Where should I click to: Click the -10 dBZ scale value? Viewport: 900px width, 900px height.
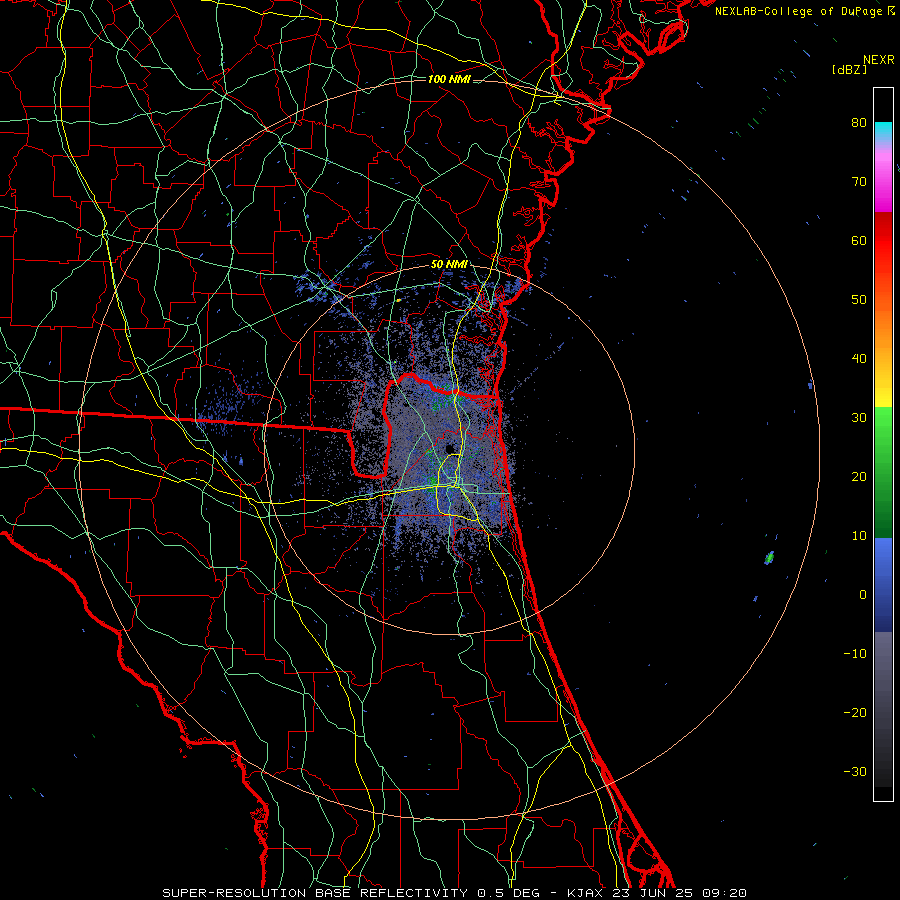click(855, 654)
